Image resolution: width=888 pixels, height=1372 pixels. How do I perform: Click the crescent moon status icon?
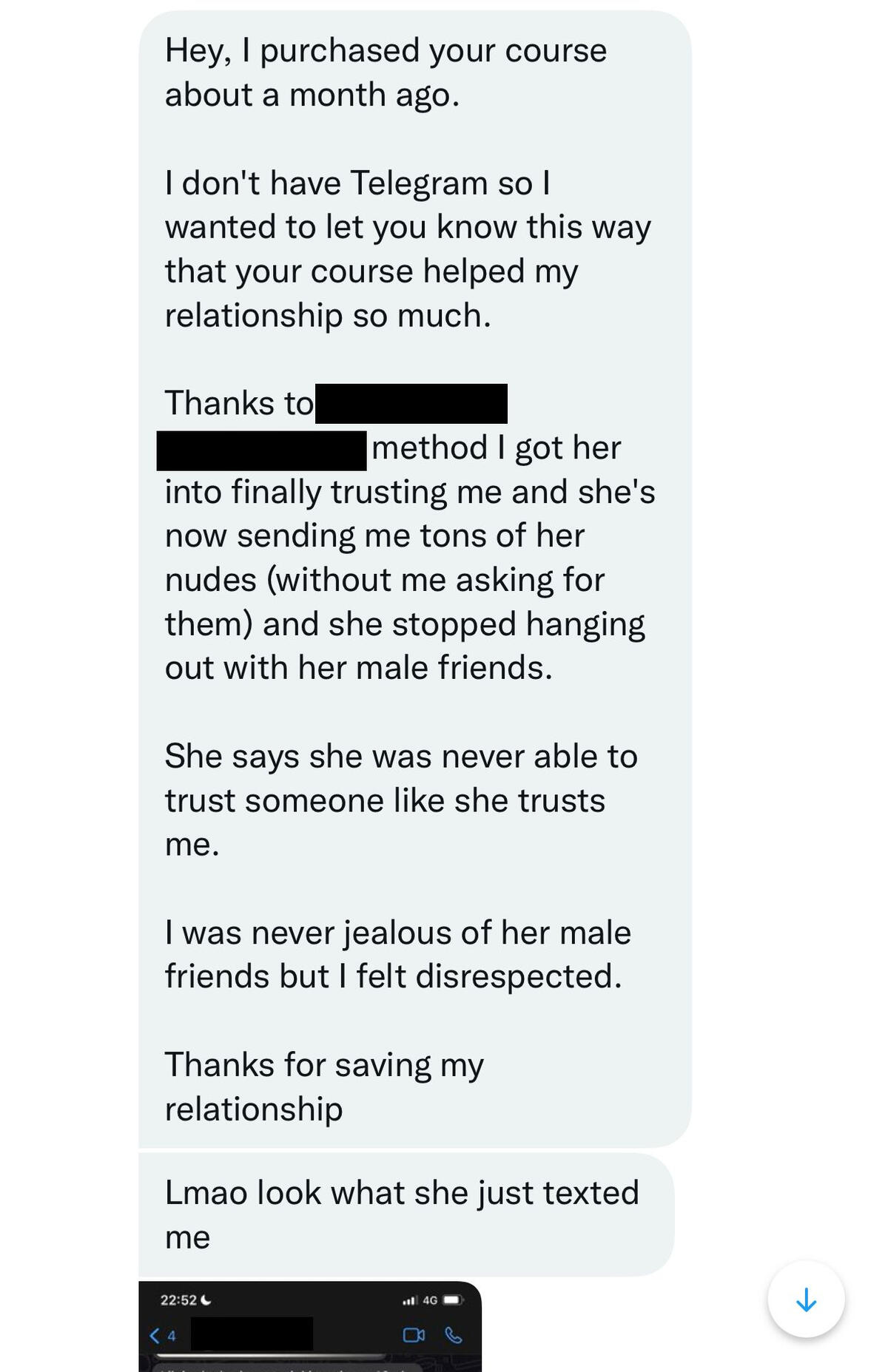pos(206,1300)
